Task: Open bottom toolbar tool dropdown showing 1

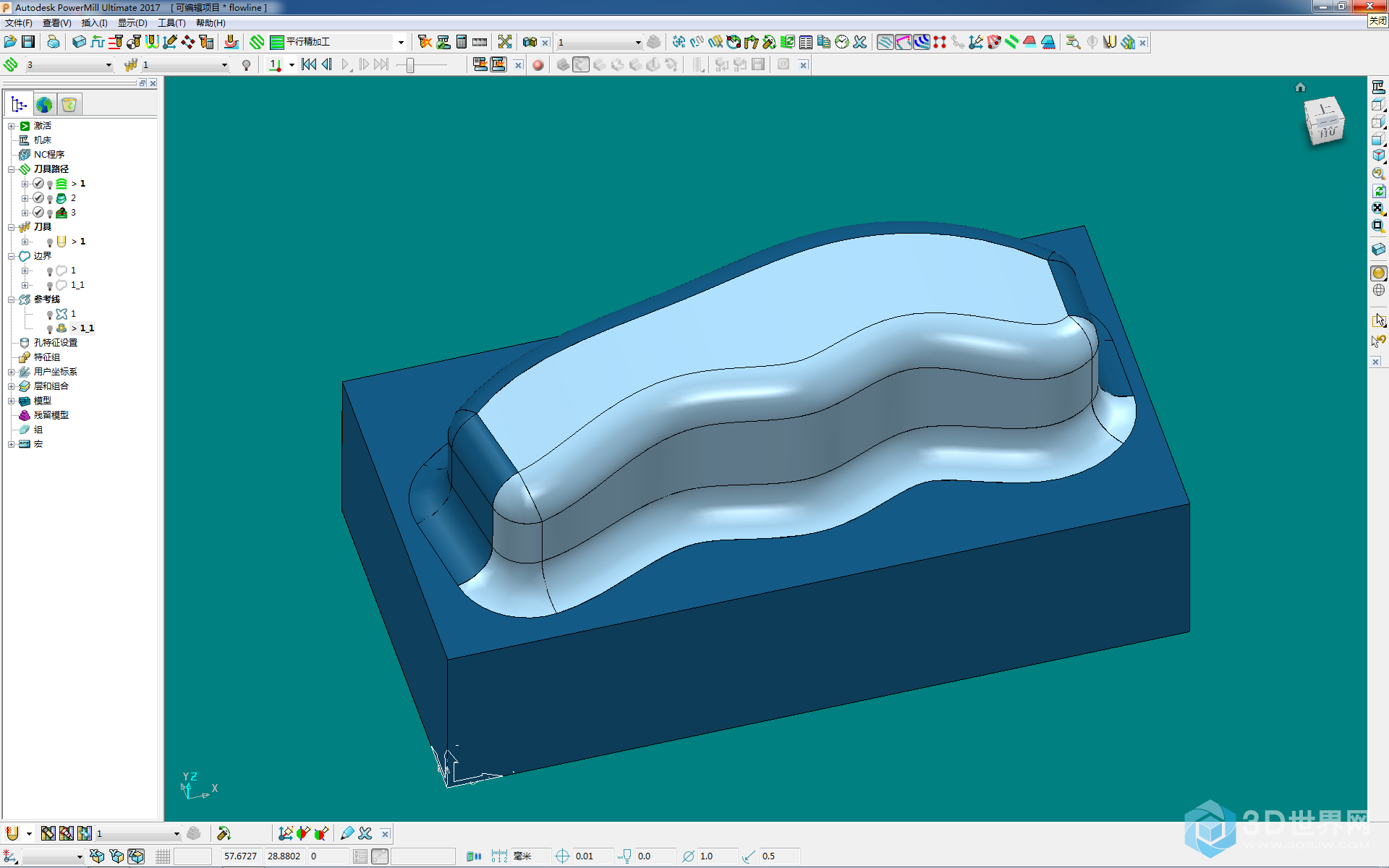Action: pos(176,834)
